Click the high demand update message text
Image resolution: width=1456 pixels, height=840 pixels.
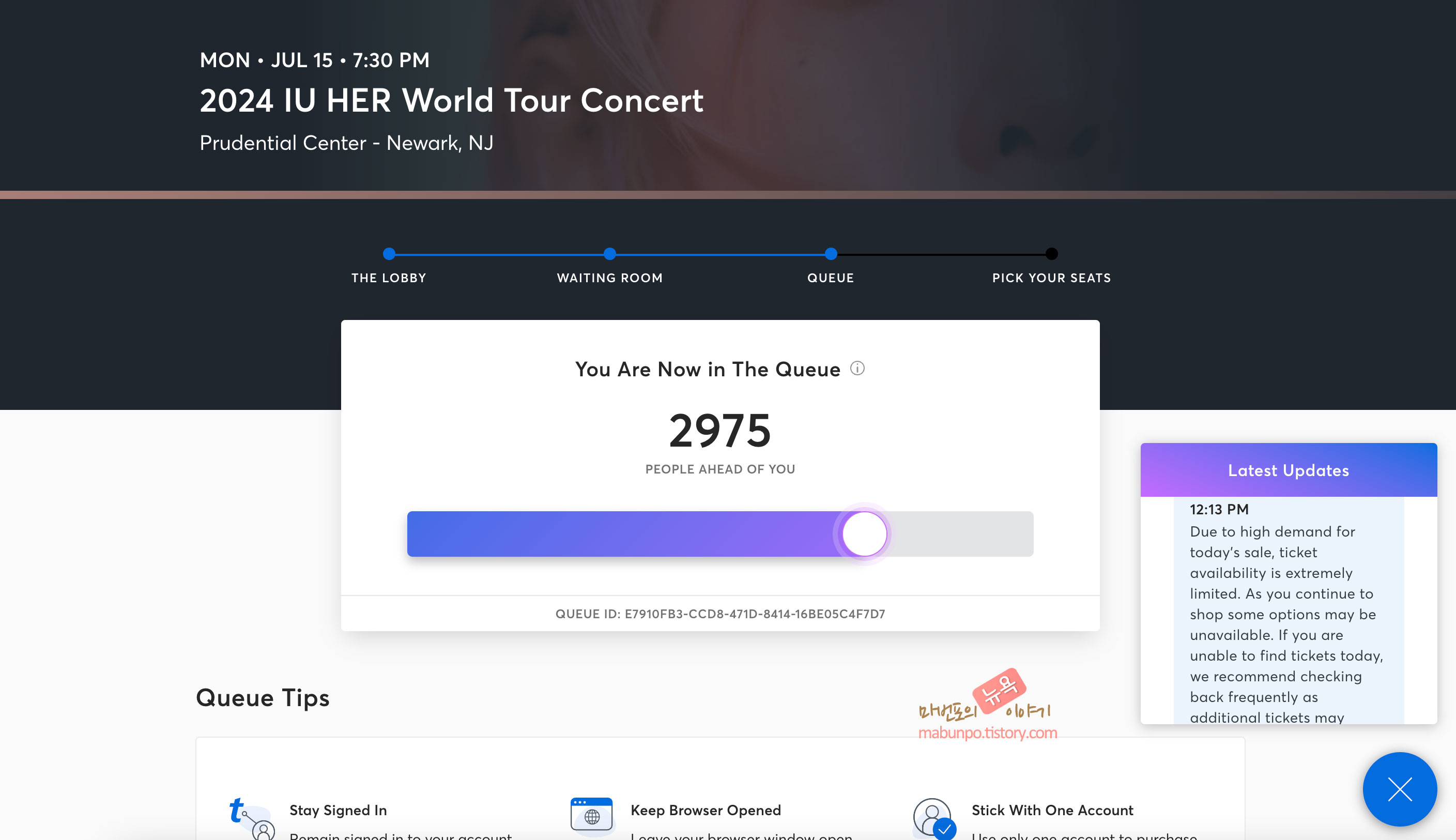1286,623
